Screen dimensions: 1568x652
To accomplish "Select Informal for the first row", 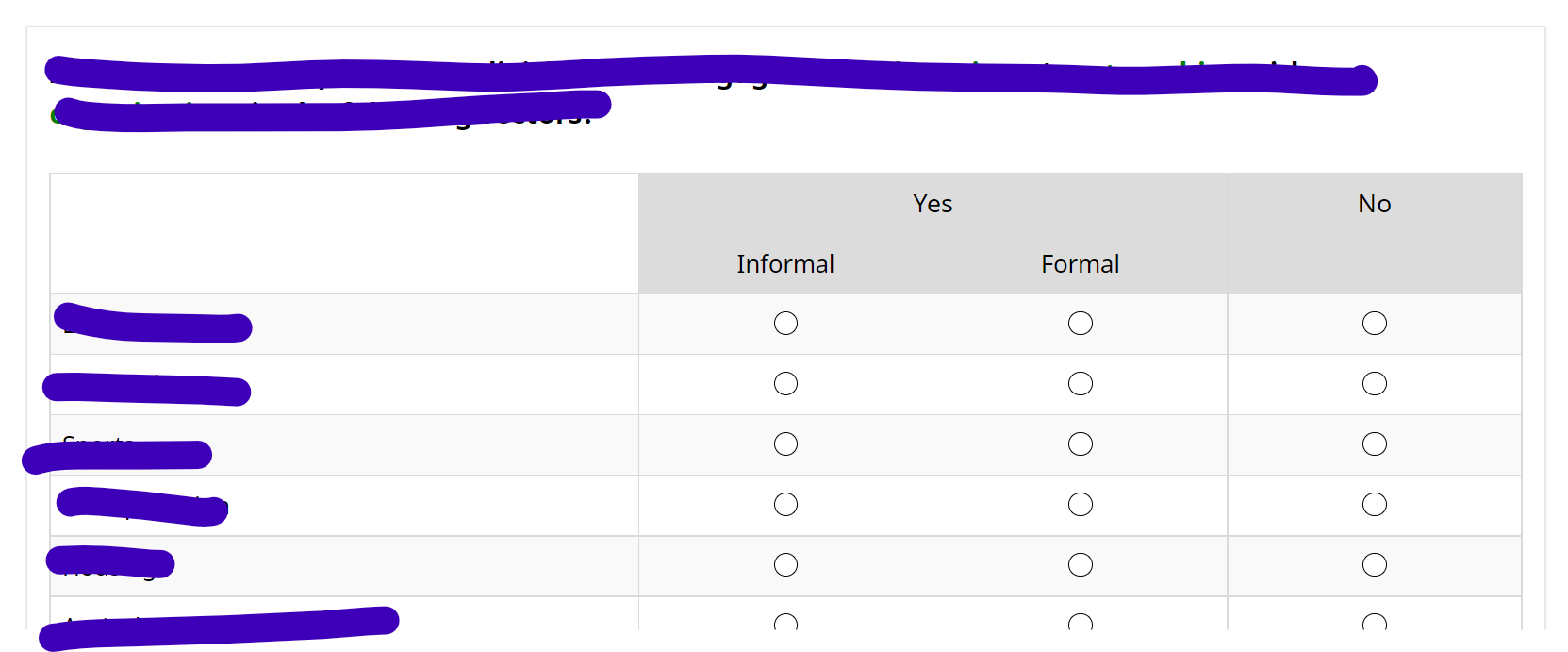I will [x=785, y=324].
